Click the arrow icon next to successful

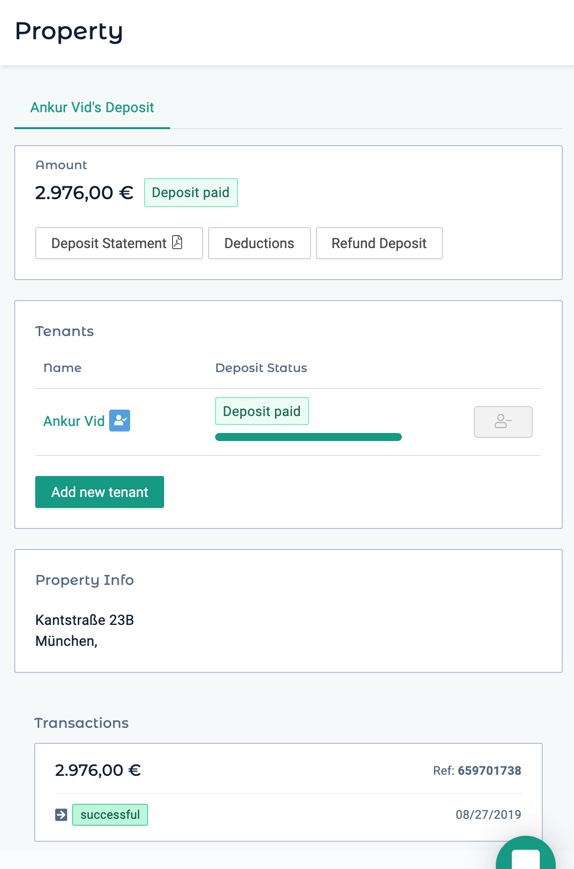(61, 815)
